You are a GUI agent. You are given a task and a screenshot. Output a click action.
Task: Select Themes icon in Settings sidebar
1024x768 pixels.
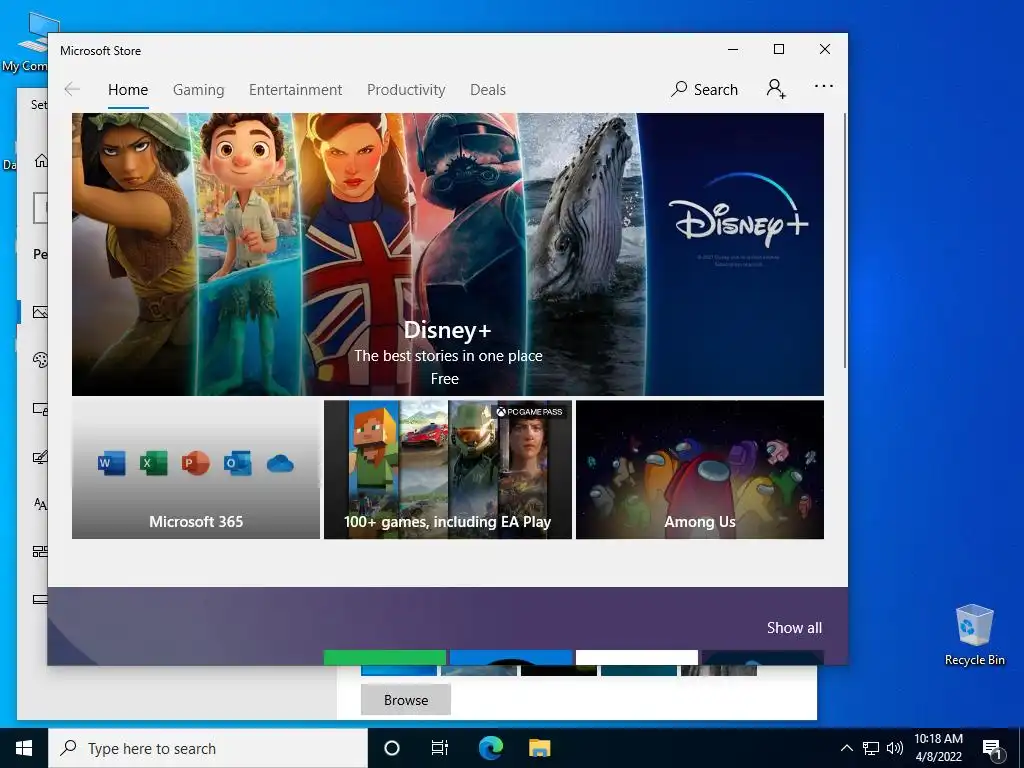tap(40, 457)
